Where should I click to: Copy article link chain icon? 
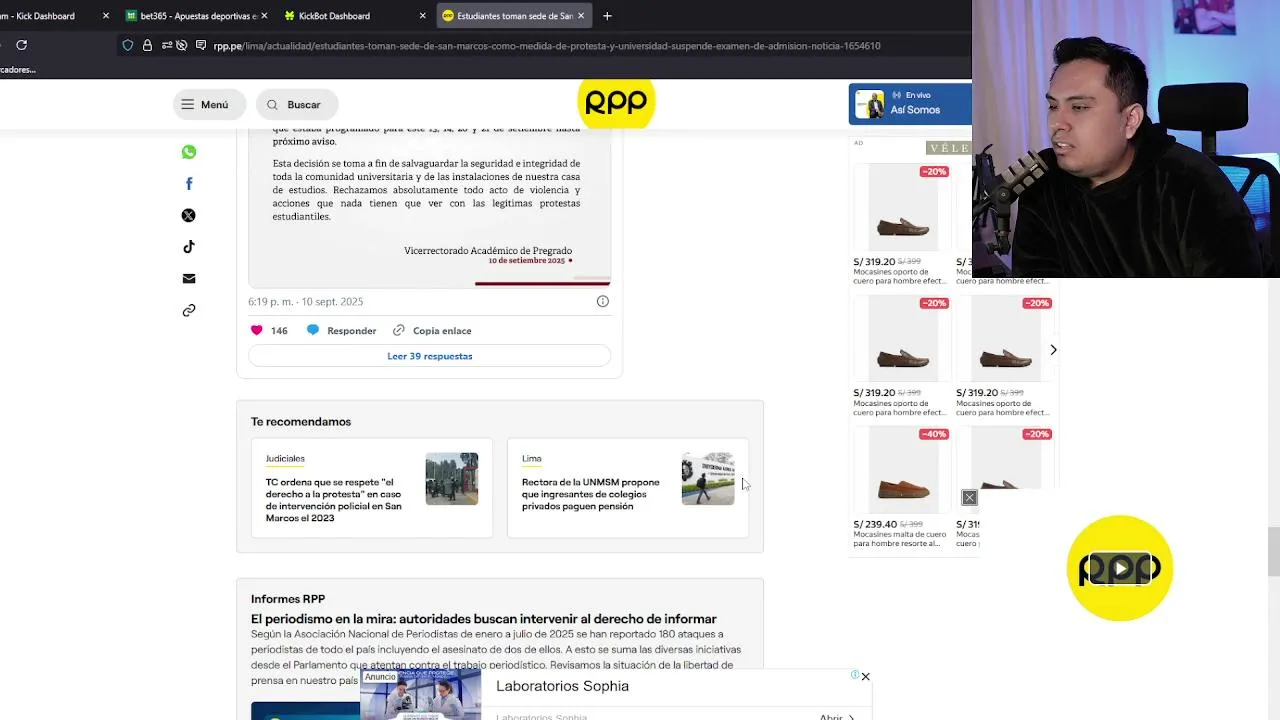coord(189,310)
